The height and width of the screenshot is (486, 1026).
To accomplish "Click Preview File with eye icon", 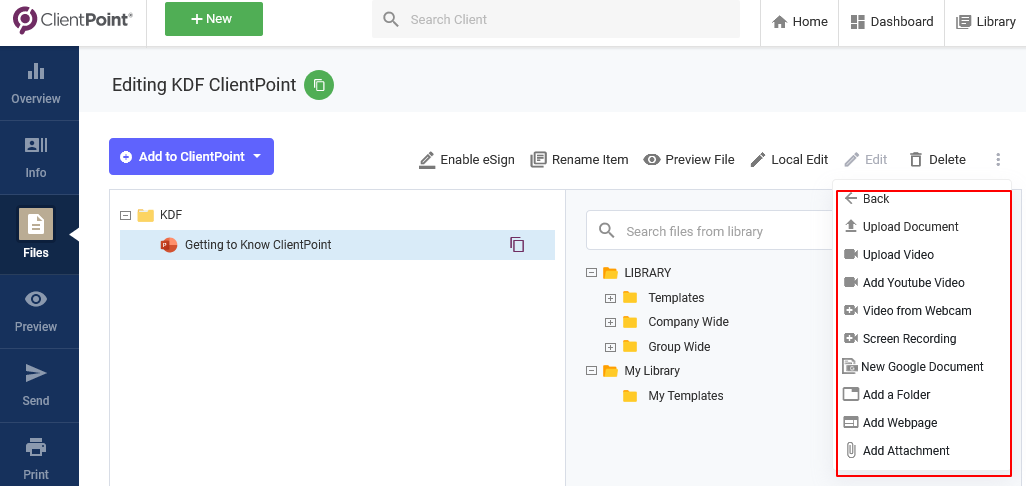I will tap(688, 160).
